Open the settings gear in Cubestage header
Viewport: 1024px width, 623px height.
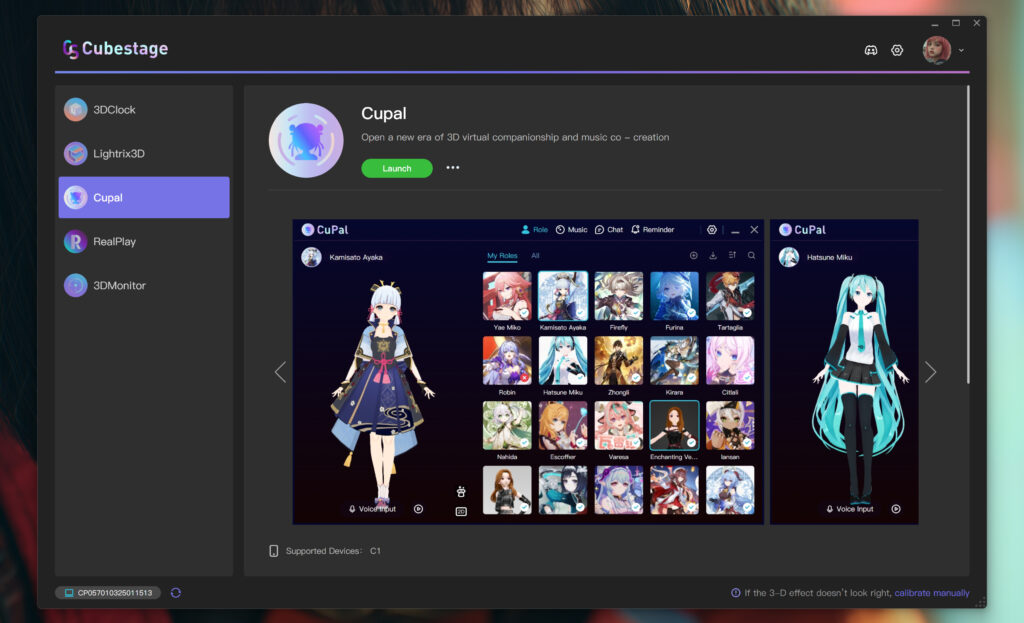(x=897, y=50)
